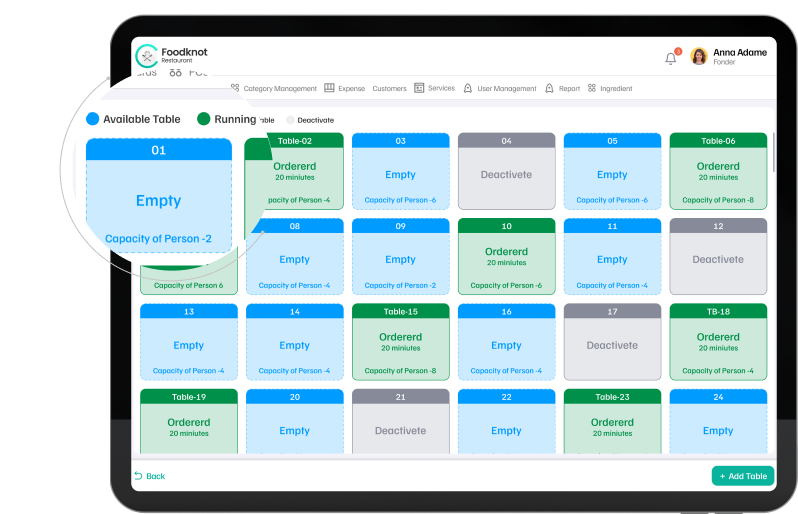This screenshot has width=798, height=514.
Task: Click the gray Deactivate legend dot
Action: [291, 120]
